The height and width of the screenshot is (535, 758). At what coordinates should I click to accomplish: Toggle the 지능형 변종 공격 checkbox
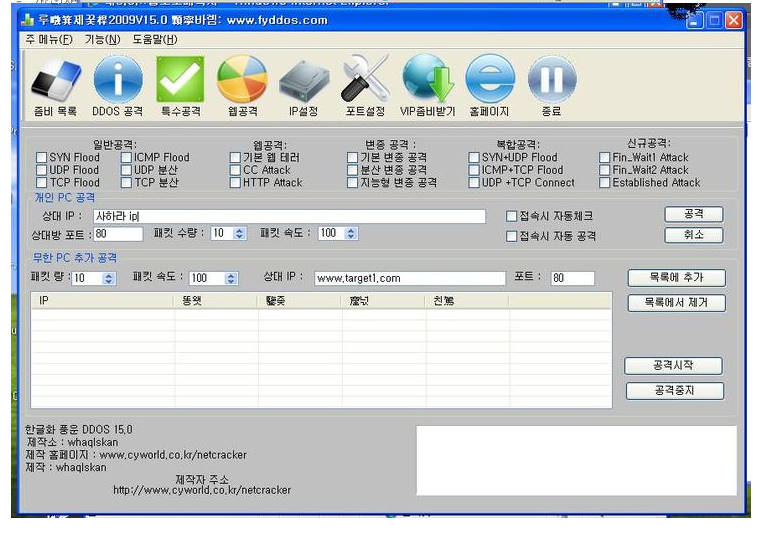click(x=352, y=183)
